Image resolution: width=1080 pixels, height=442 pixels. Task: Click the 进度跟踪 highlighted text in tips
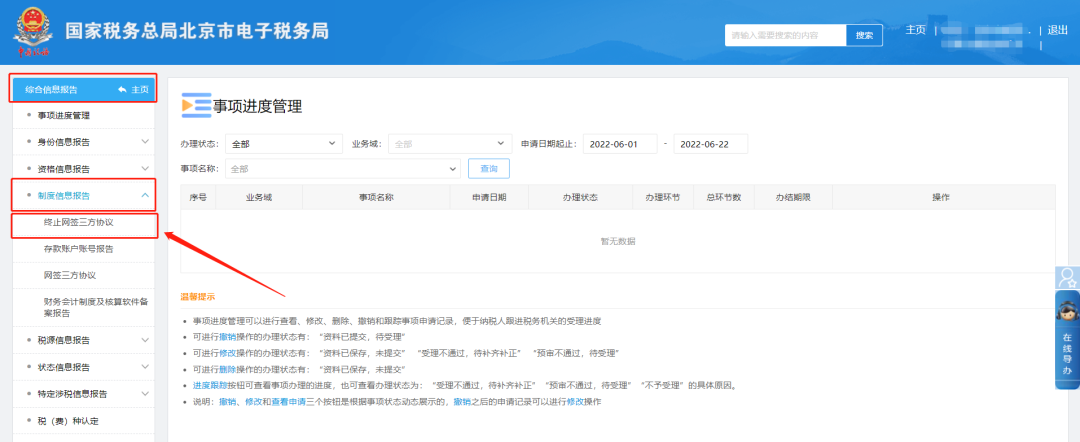[210, 385]
